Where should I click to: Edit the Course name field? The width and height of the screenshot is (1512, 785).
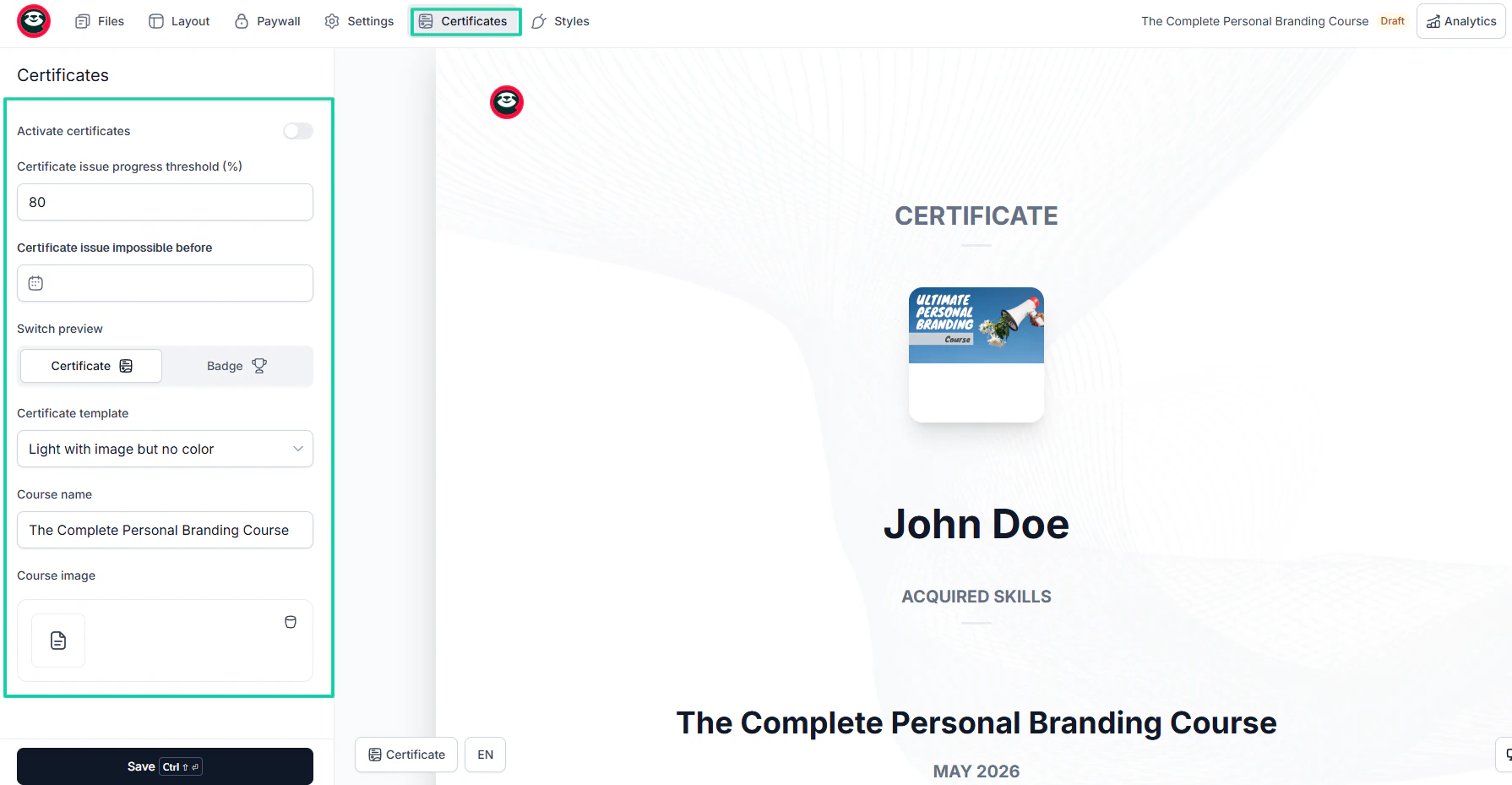pyautogui.click(x=165, y=530)
